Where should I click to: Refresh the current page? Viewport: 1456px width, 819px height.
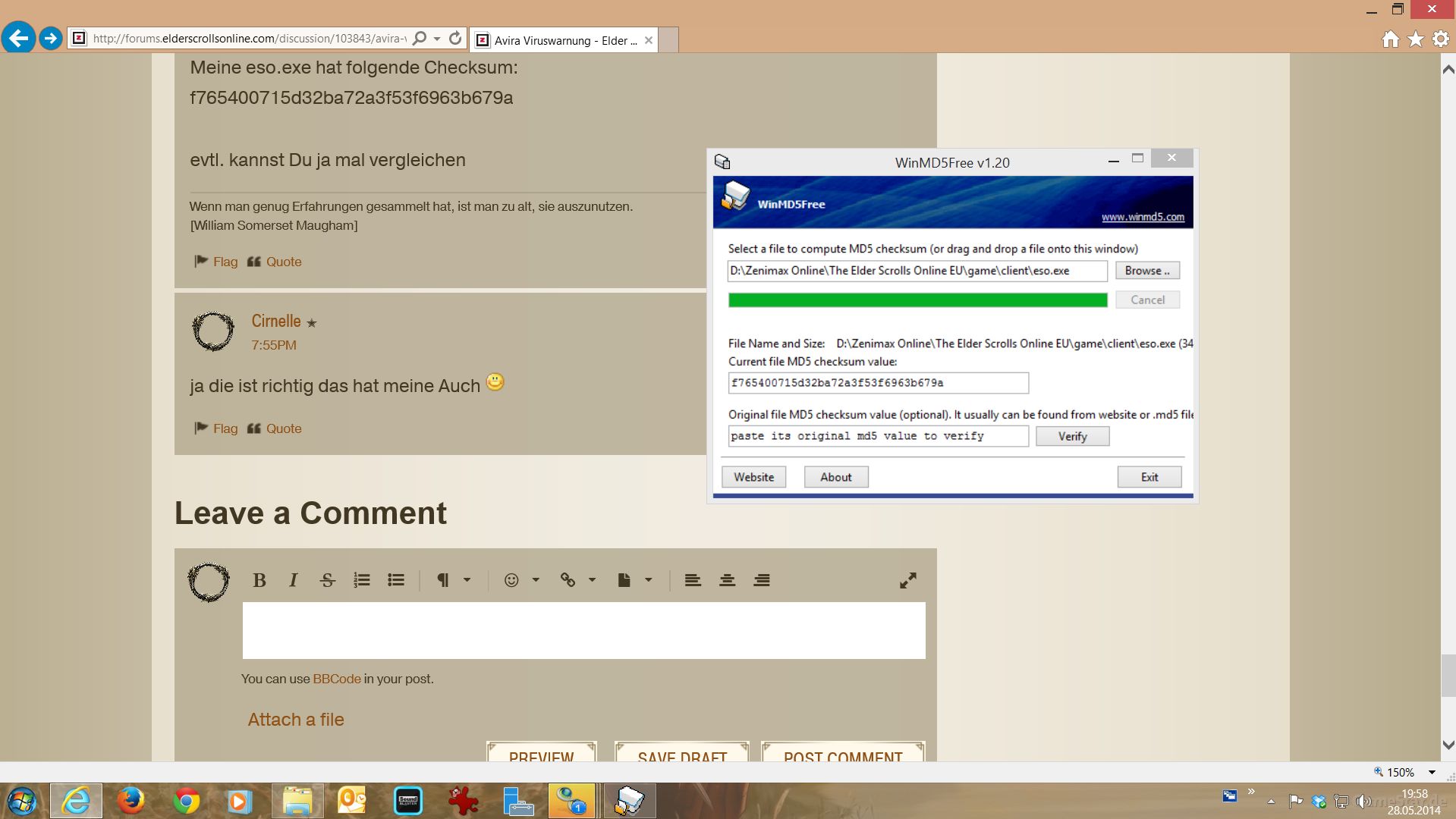pos(455,39)
